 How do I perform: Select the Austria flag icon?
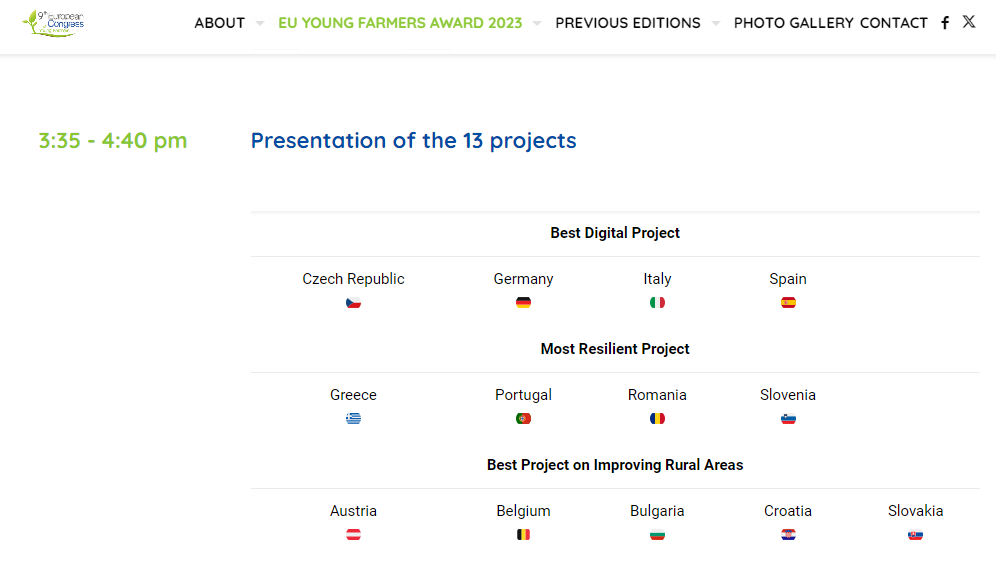(353, 534)
